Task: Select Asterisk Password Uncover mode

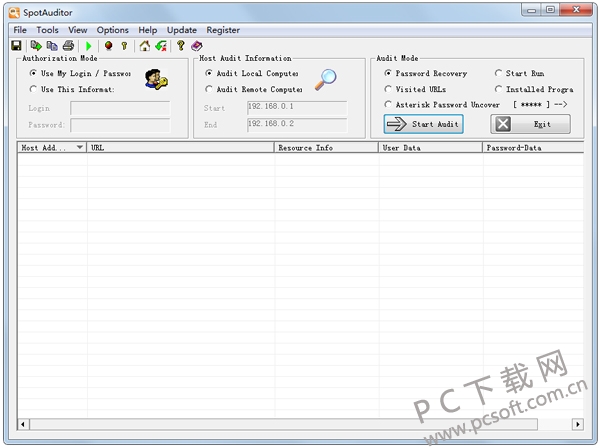Action: 442,104
